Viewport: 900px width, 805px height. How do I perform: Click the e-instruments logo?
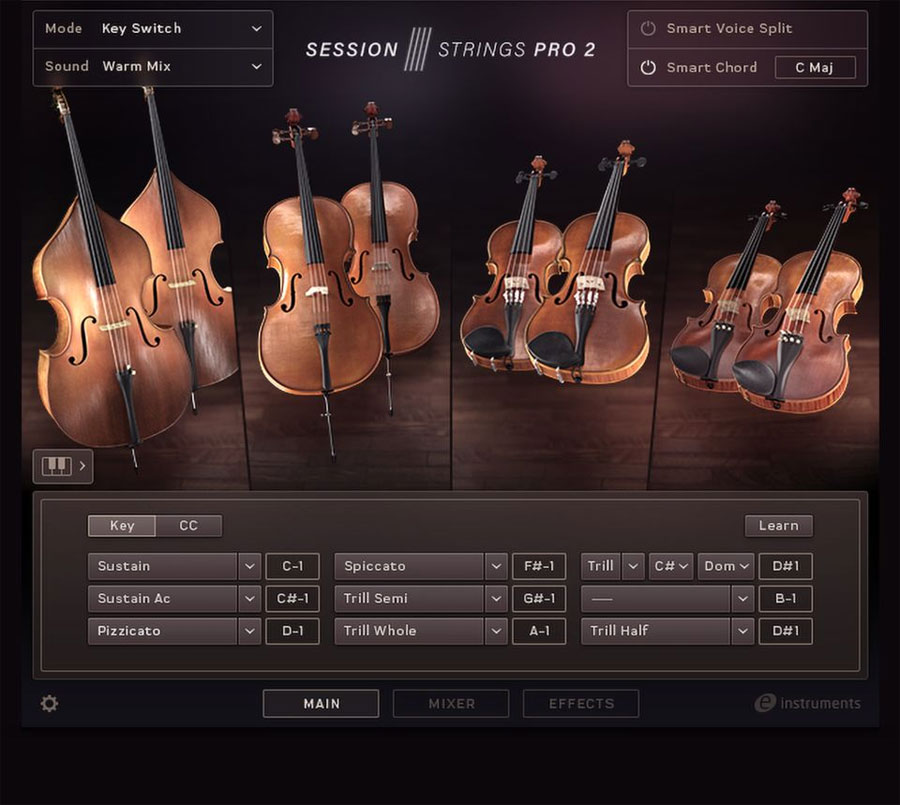point(808,703)
